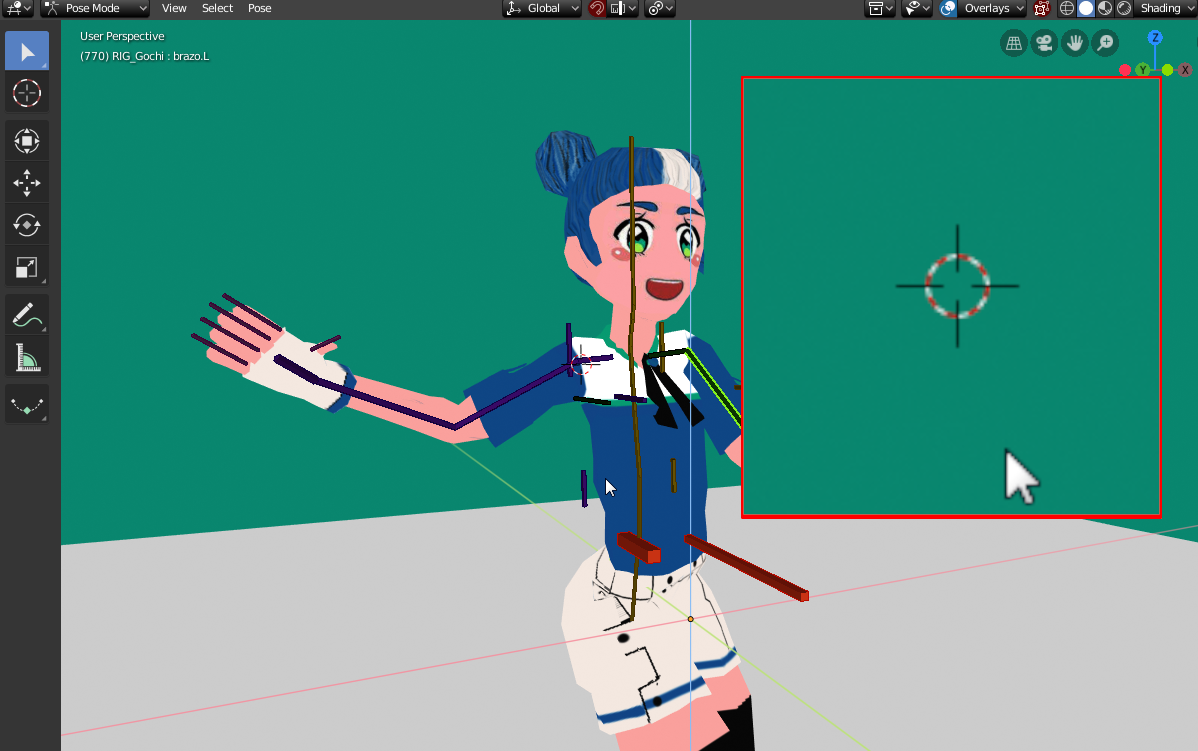Screen dimensions: 1198x751
Task: Open the Pose Mode selector
Action: pos(95,8)
